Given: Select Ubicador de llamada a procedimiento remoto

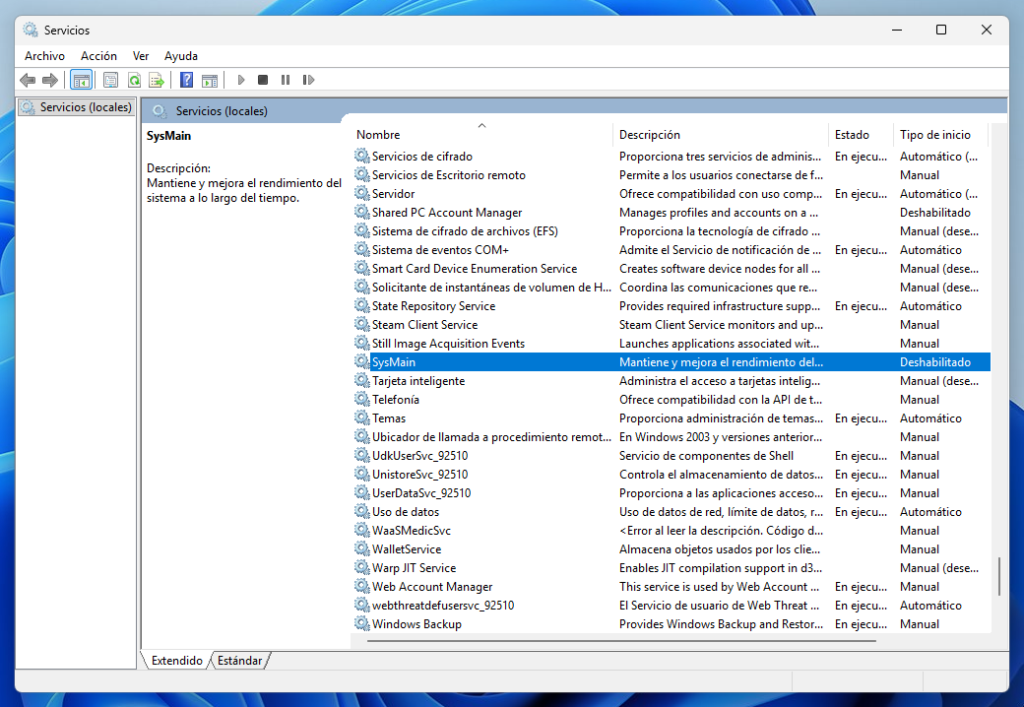Looking at the screenshot, I should point(672,437).
